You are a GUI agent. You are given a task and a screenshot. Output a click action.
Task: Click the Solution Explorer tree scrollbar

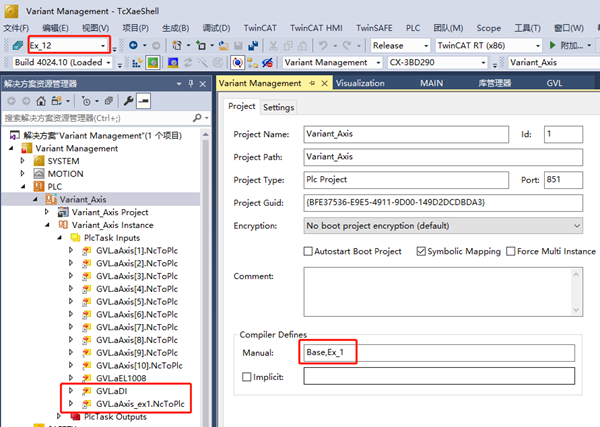(x=205, y=277)
